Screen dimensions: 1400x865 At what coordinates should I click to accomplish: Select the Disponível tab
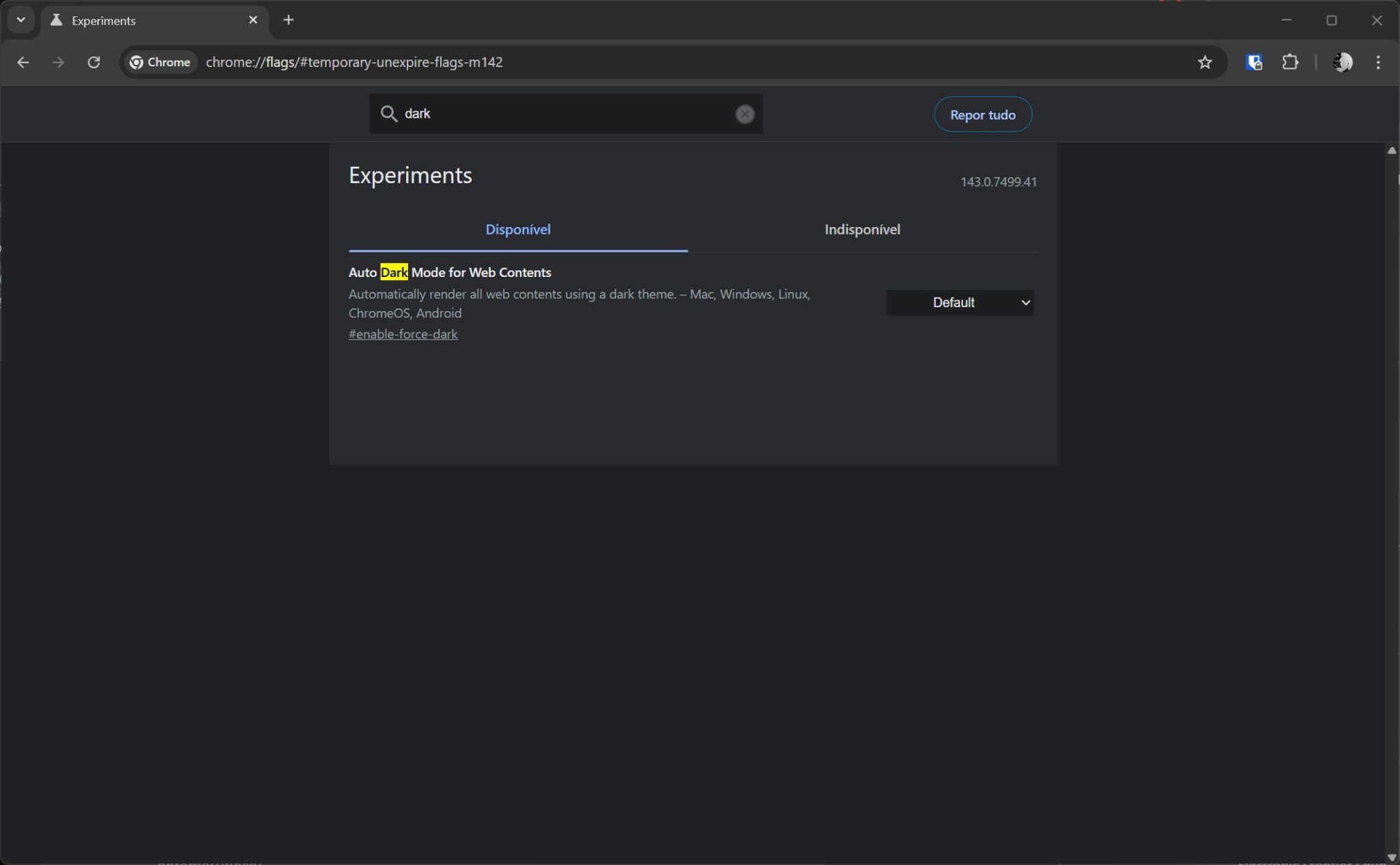pyautogui.click(x=517, y=230)
